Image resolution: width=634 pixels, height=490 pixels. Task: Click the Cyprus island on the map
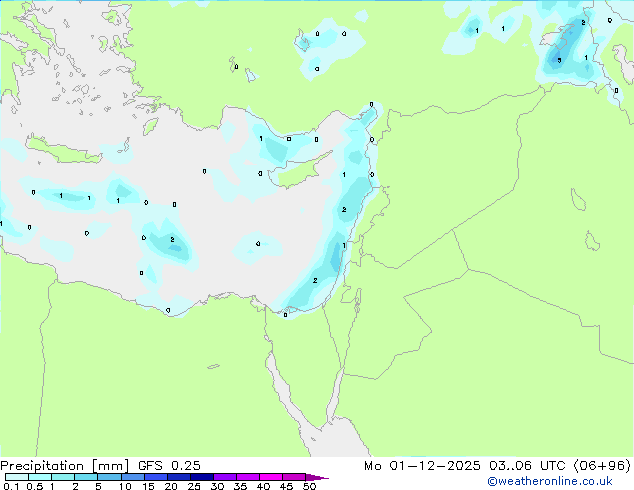tap(299, 172)
